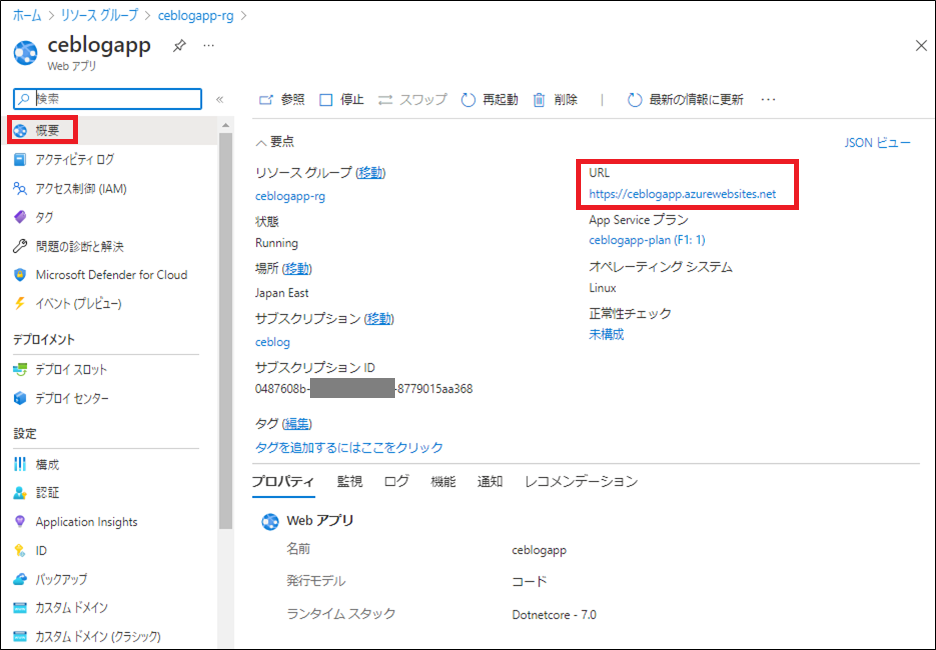Go to ceblogapp-rg in breadcrumb

(196, 16)
